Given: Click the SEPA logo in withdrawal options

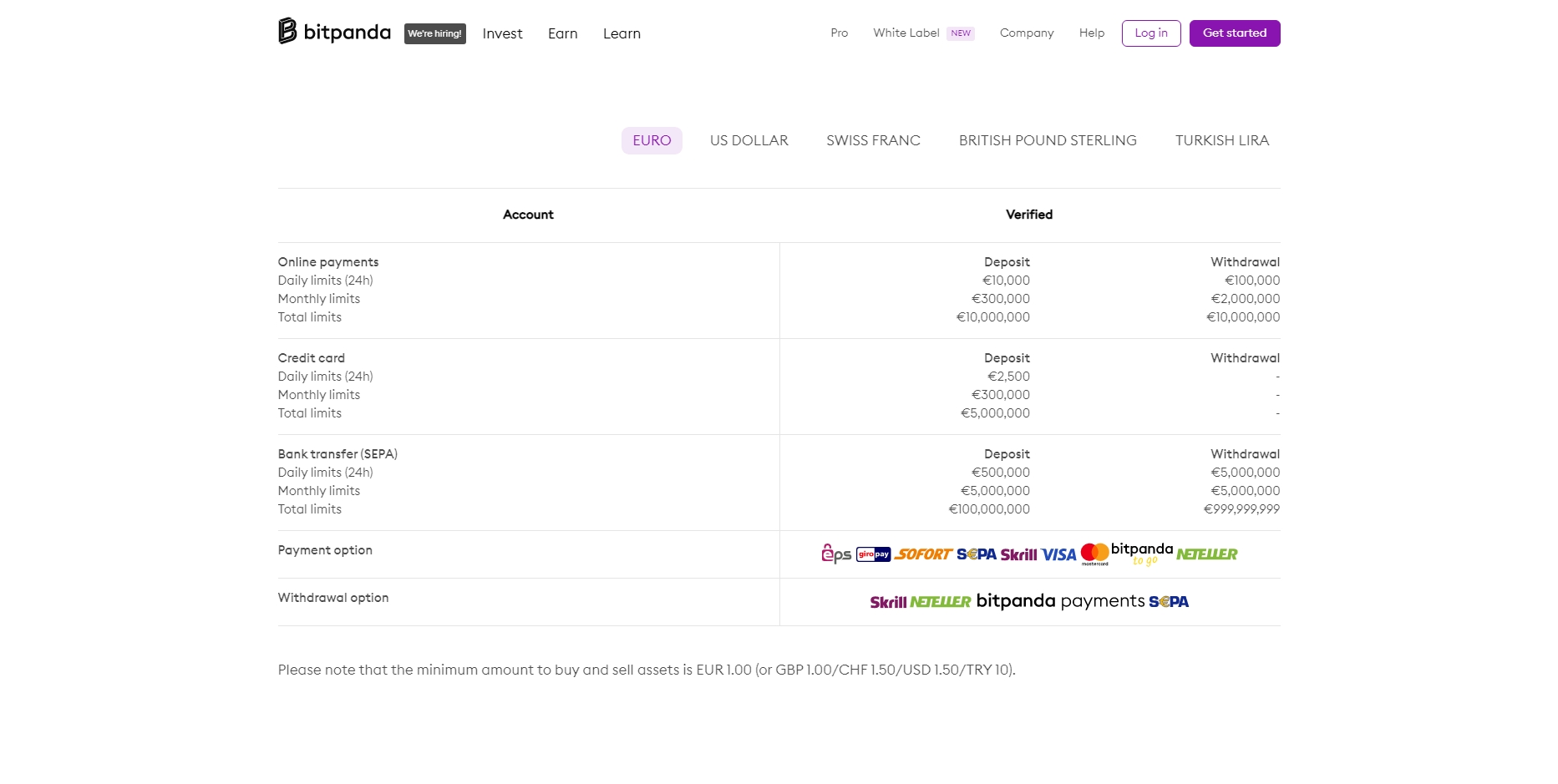Looking at the screenshot, I should coord(1169,602).
